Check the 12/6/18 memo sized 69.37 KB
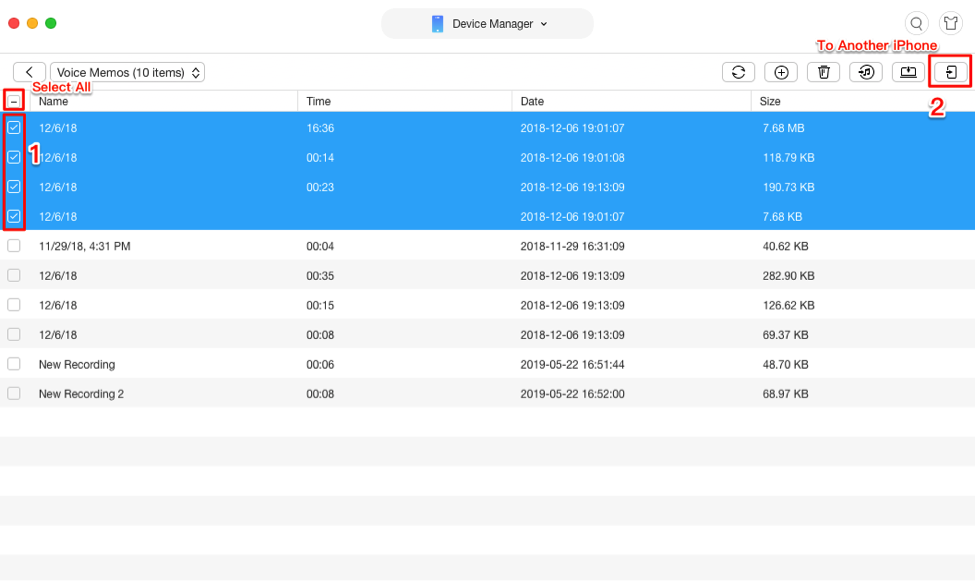This screenshot has width=975, height=581. (x=14, y=335)
